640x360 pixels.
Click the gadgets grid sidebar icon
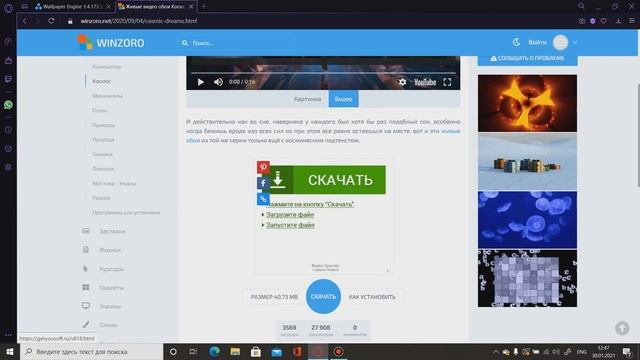[x=86, y=287]
